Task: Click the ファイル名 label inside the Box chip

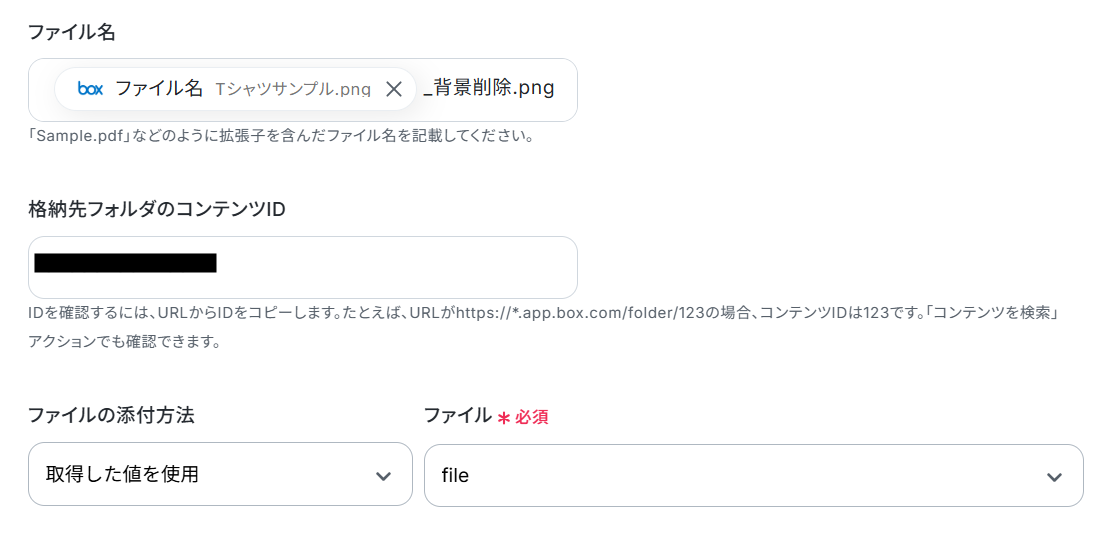Action: point(159,89)
